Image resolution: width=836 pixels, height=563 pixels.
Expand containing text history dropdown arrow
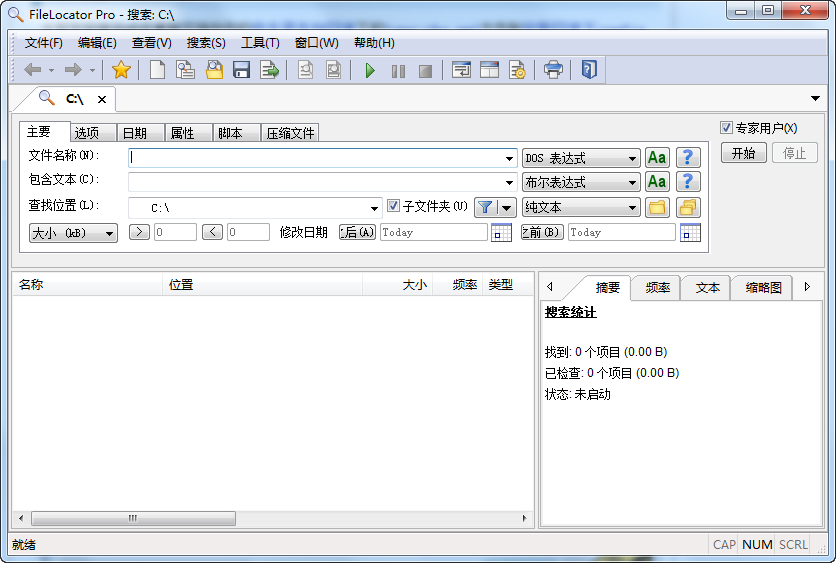pyautogui.click(x=509, y=182)
